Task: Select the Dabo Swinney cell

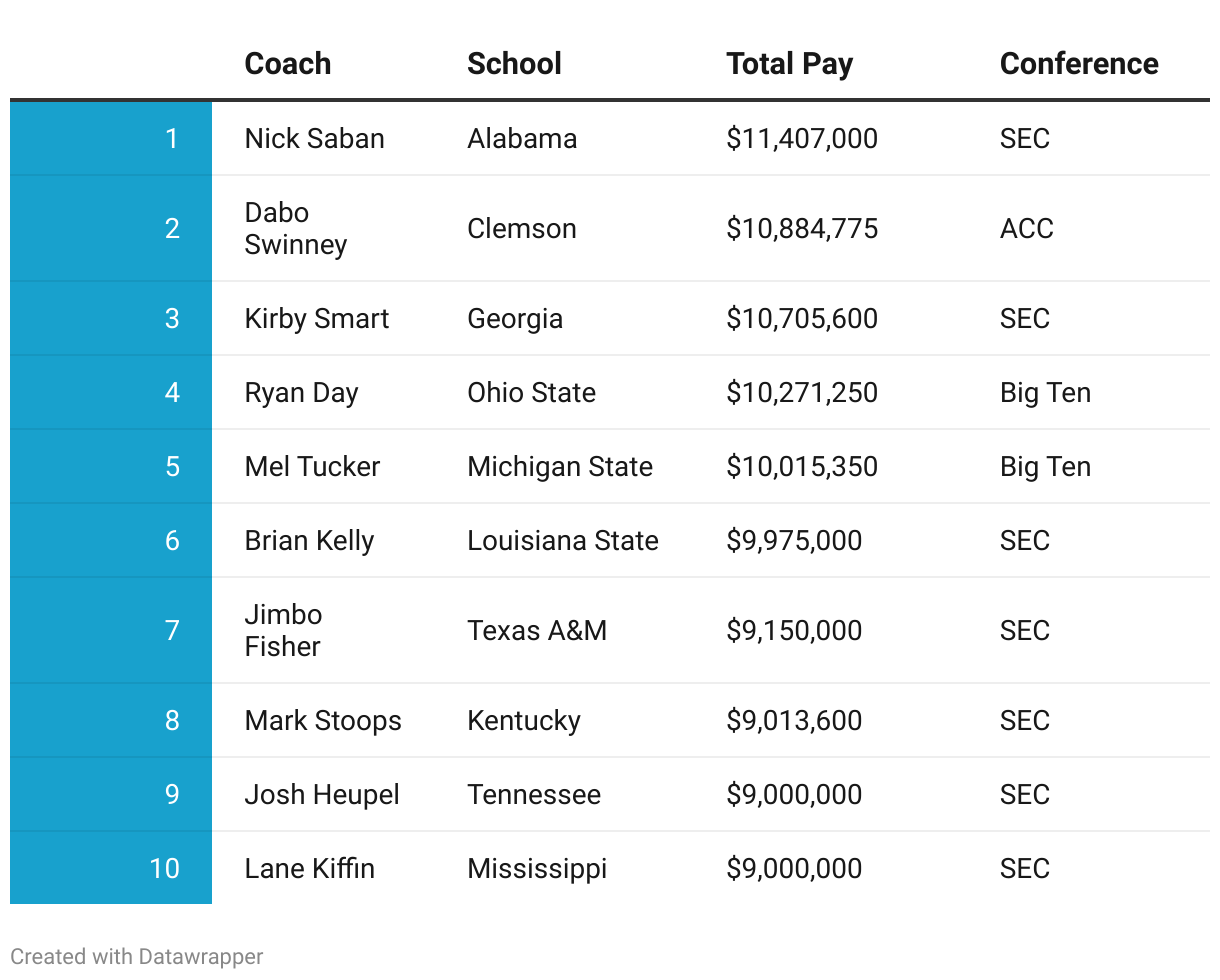Action: (x=296, y=229)
